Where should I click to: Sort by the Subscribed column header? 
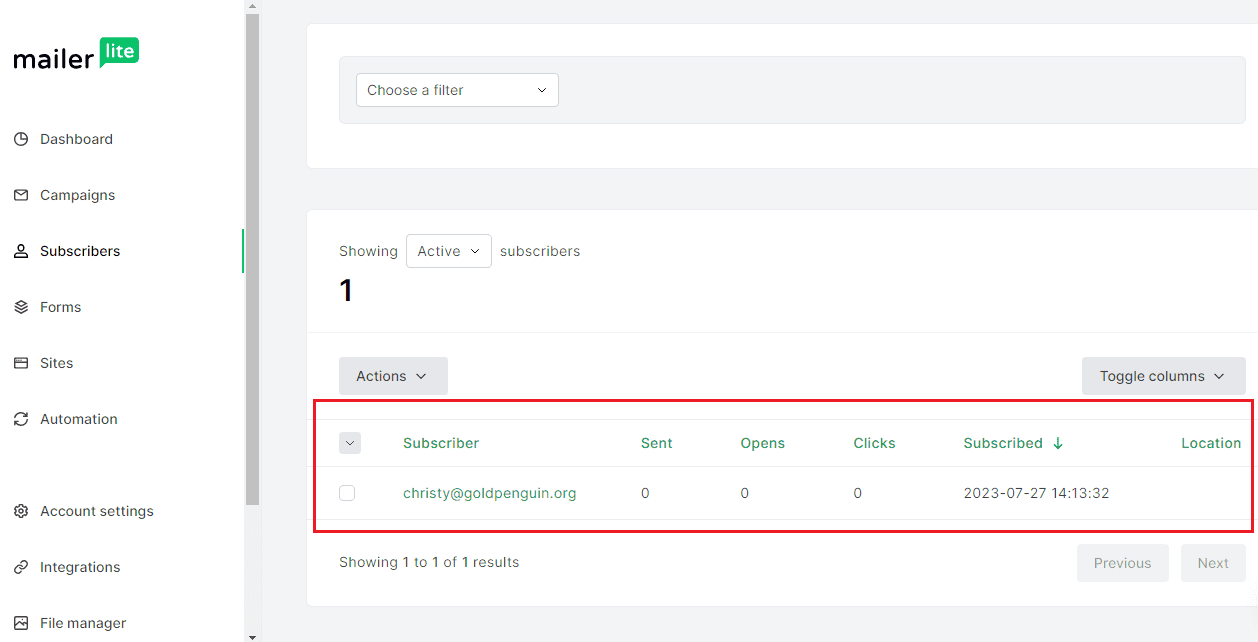[x=1003, y=443]
